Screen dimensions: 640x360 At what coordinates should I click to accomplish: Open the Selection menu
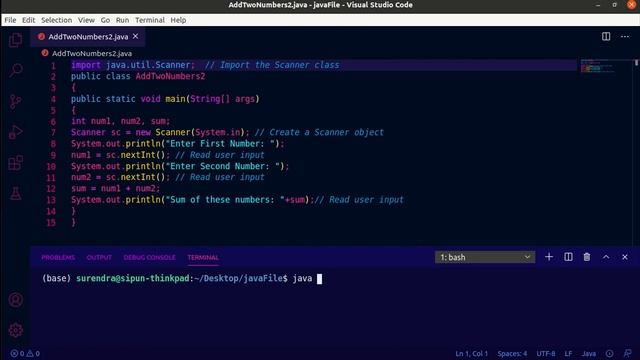(x=56, y=20)
